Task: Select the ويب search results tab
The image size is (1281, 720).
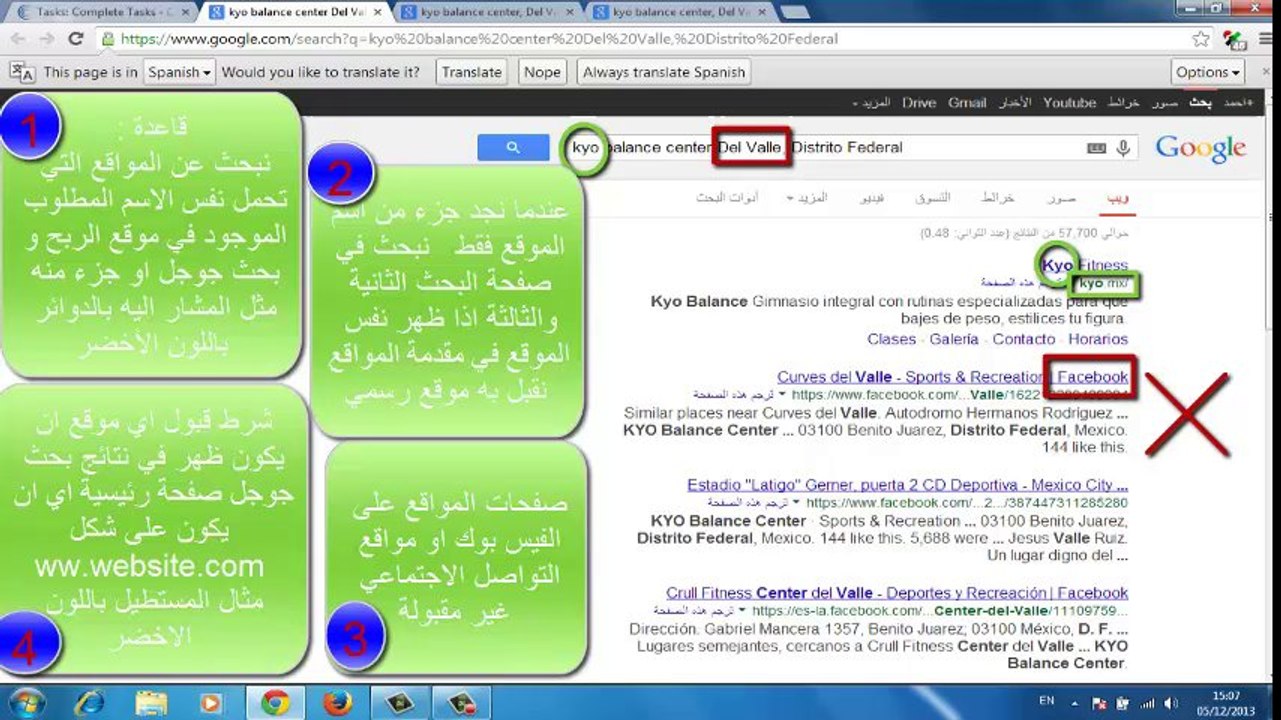Action: click(x=1118, y=198)
